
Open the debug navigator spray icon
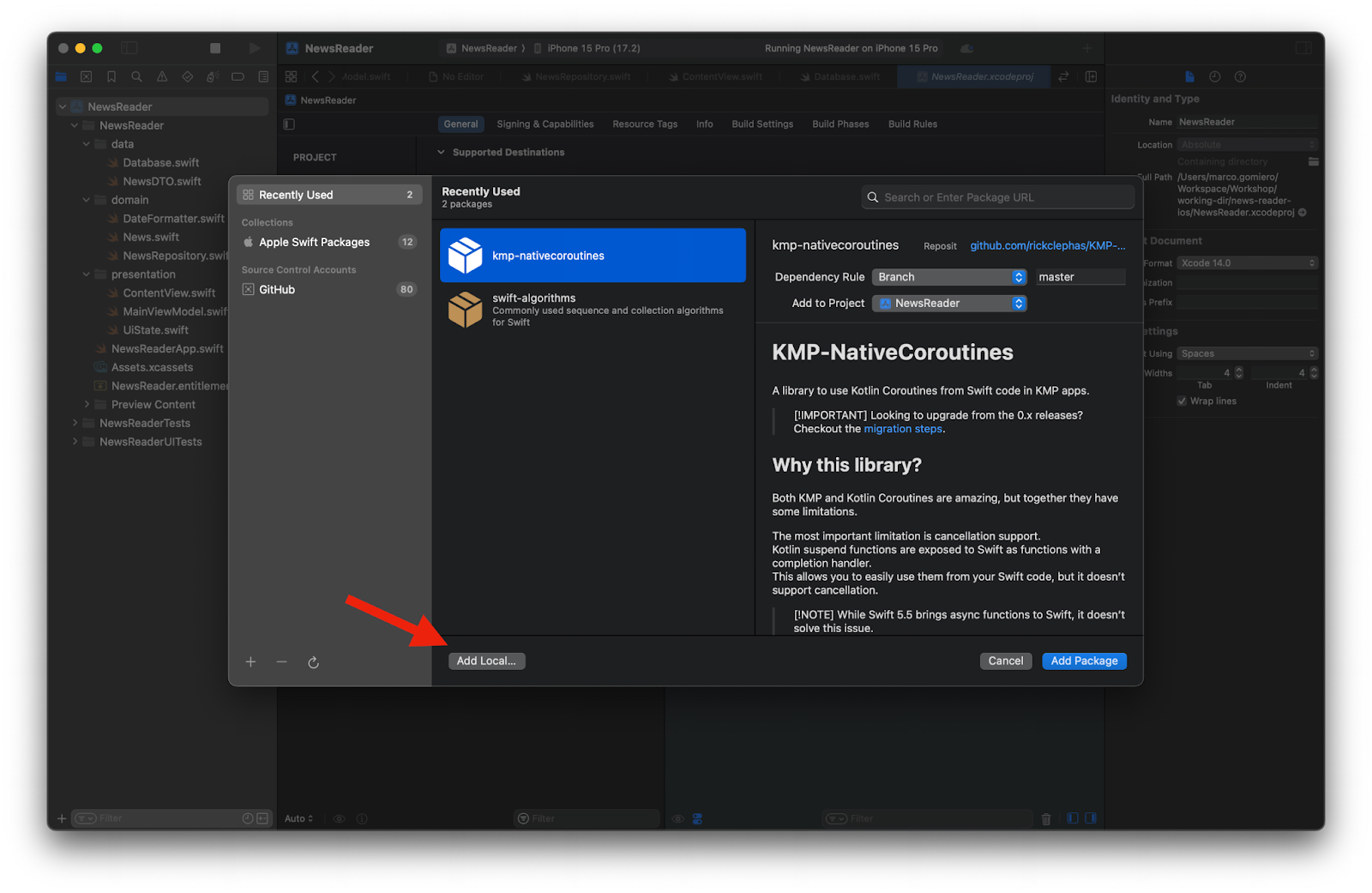(213, 76)
